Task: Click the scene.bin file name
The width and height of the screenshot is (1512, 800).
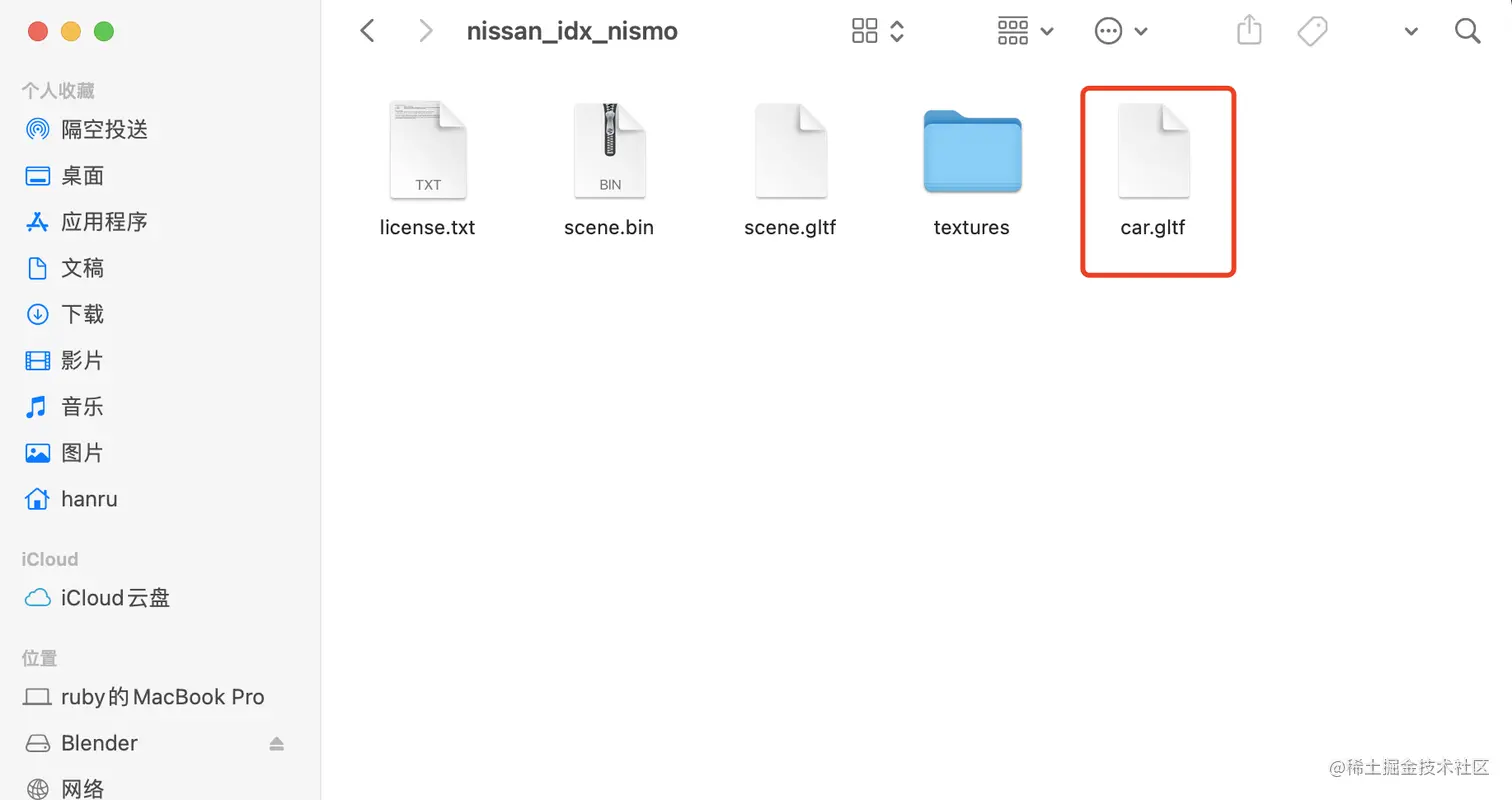Action: 609,227
